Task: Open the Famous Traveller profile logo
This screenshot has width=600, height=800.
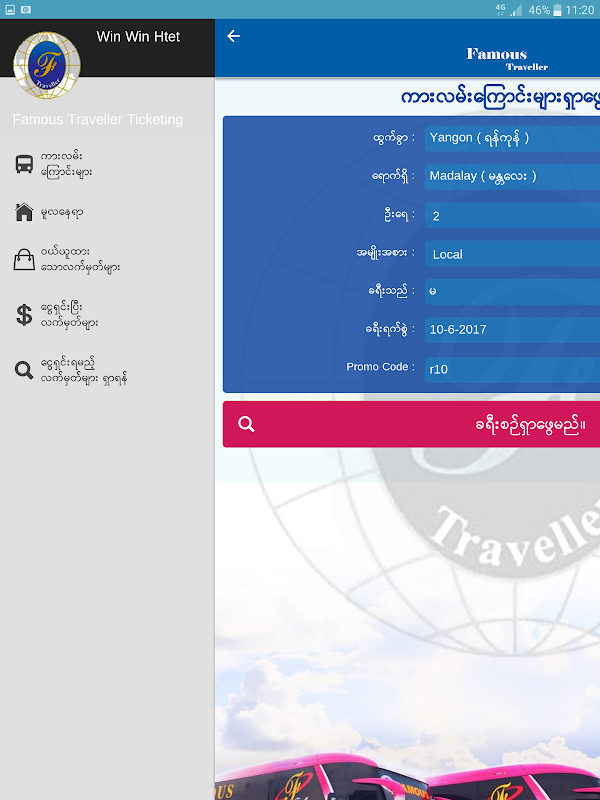Action: tap(46, 65)
